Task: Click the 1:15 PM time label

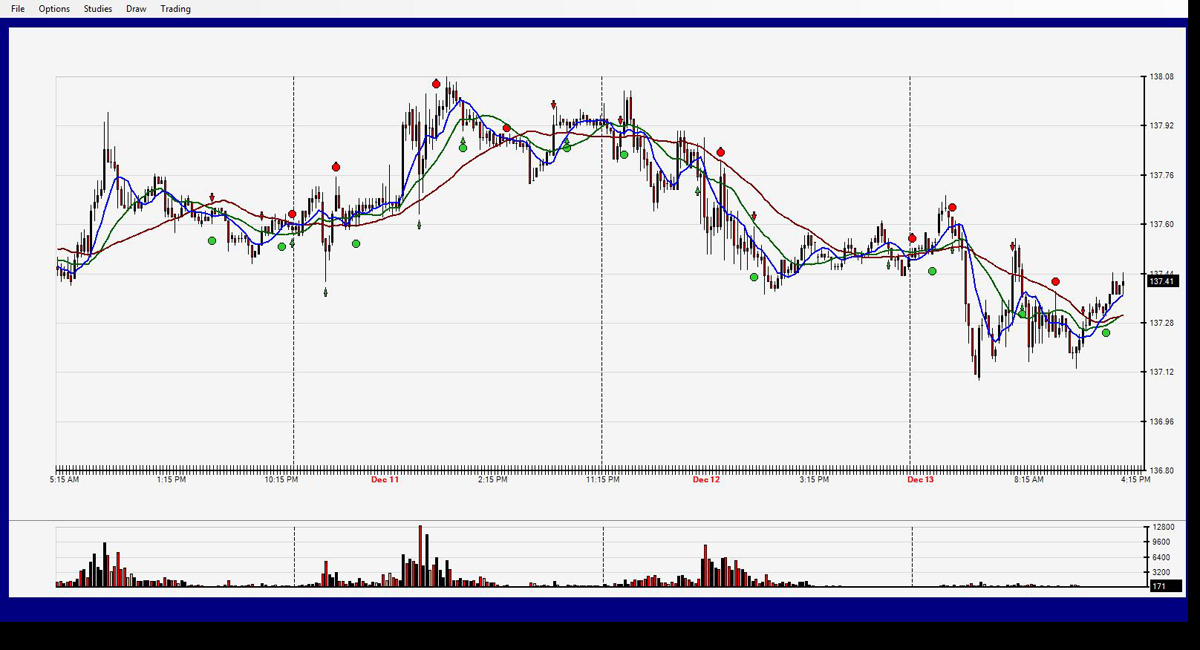Action: click(172, 480)
